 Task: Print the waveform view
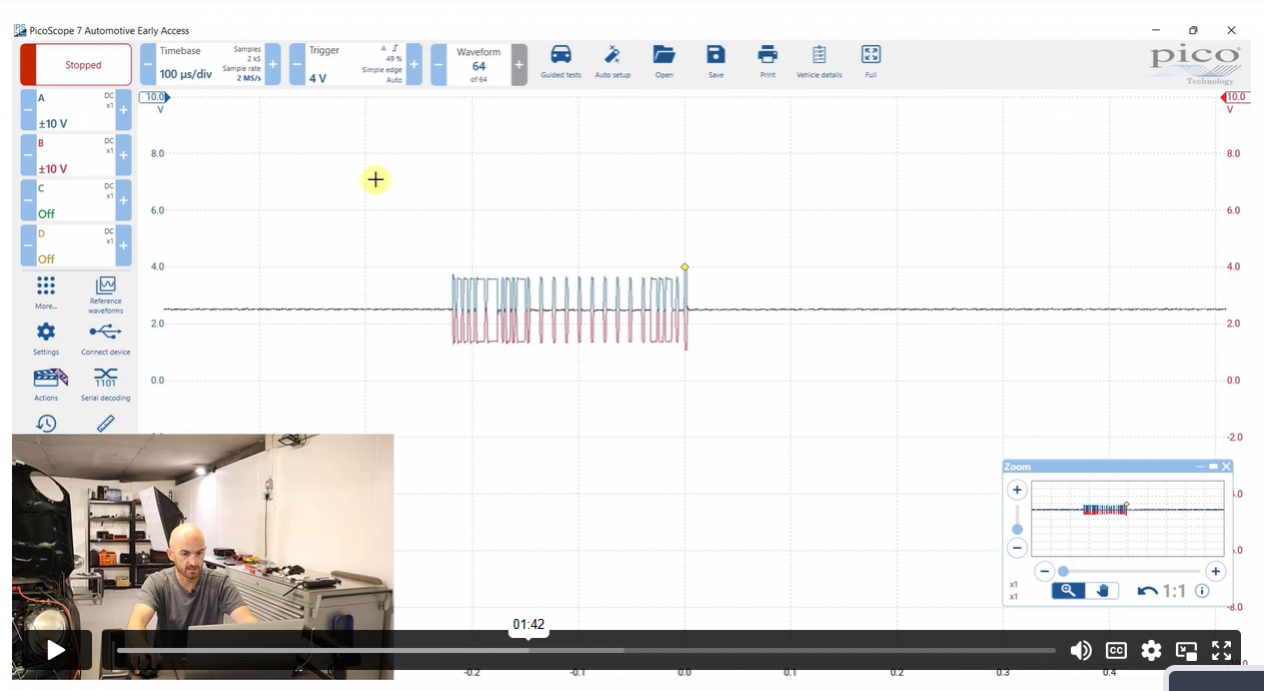tap(767, 62)
